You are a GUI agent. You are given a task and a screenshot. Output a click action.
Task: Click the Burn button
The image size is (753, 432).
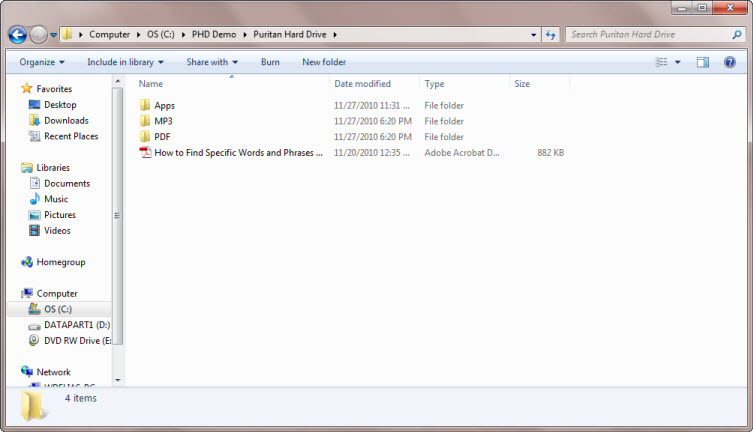point(270,62)
